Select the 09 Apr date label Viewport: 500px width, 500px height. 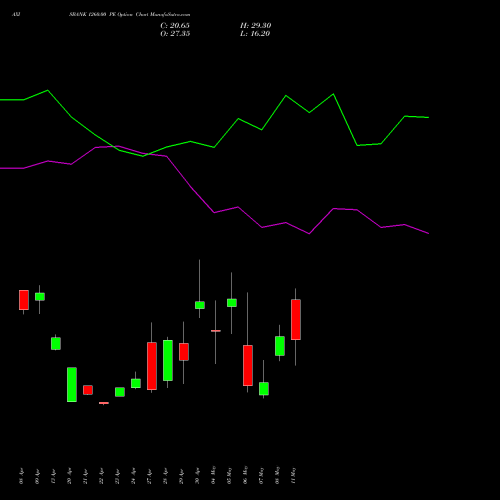(x=37, y=476)
